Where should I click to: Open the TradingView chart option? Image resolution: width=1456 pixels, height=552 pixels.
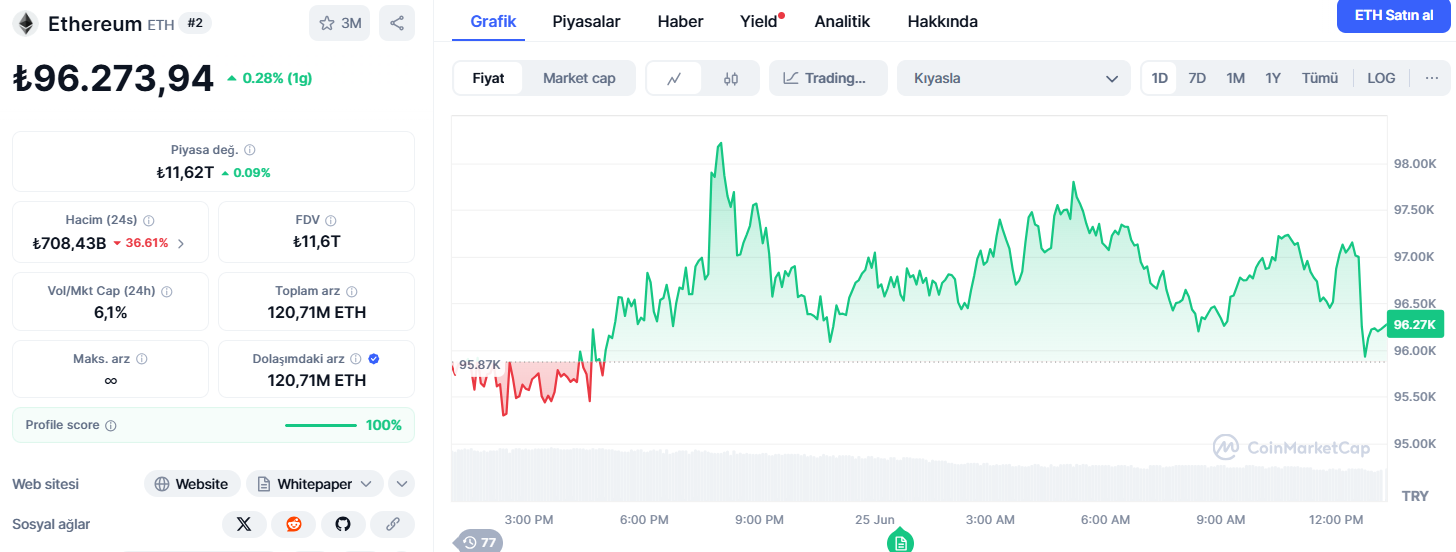pos(828,78)
